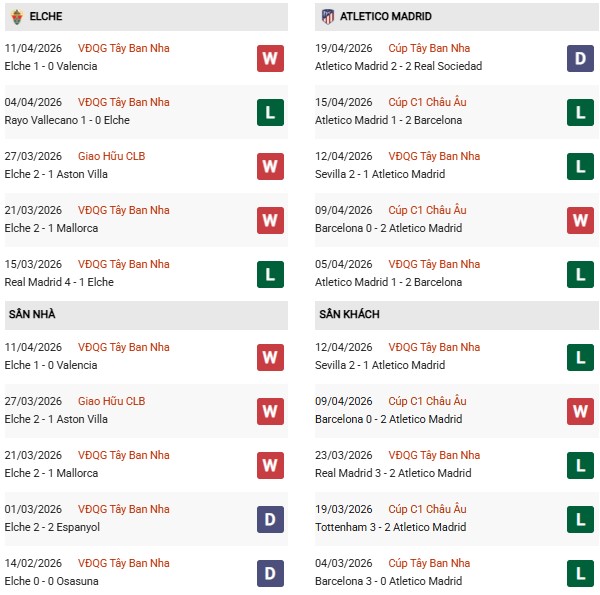Click the L badge for Barcelona 3-0 Atletico Madrid
The image size is (600, 595).
pos(581,573)
